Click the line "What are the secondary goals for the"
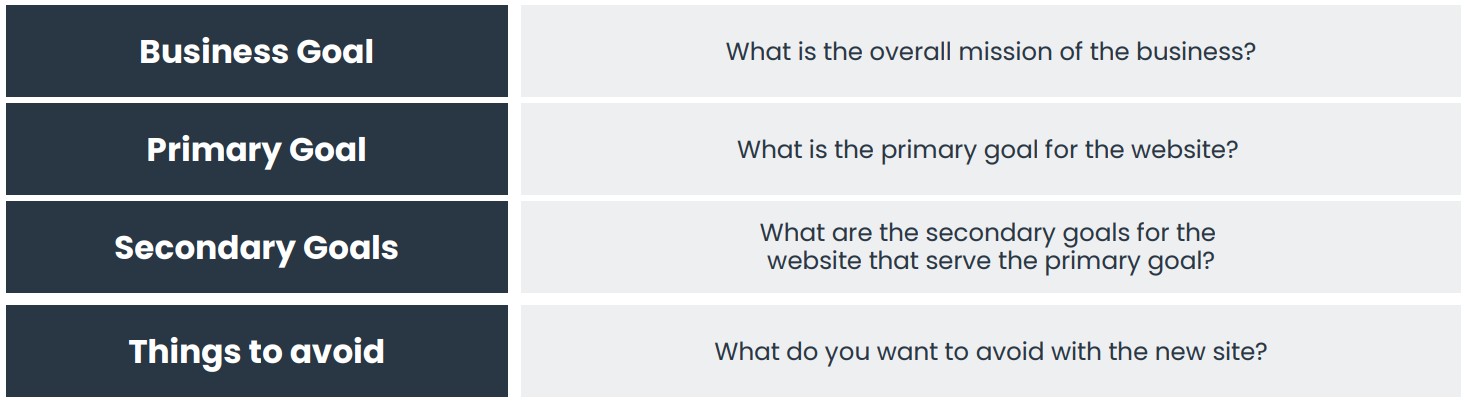This screenshot has height=403, width=1466. [987, 234]
